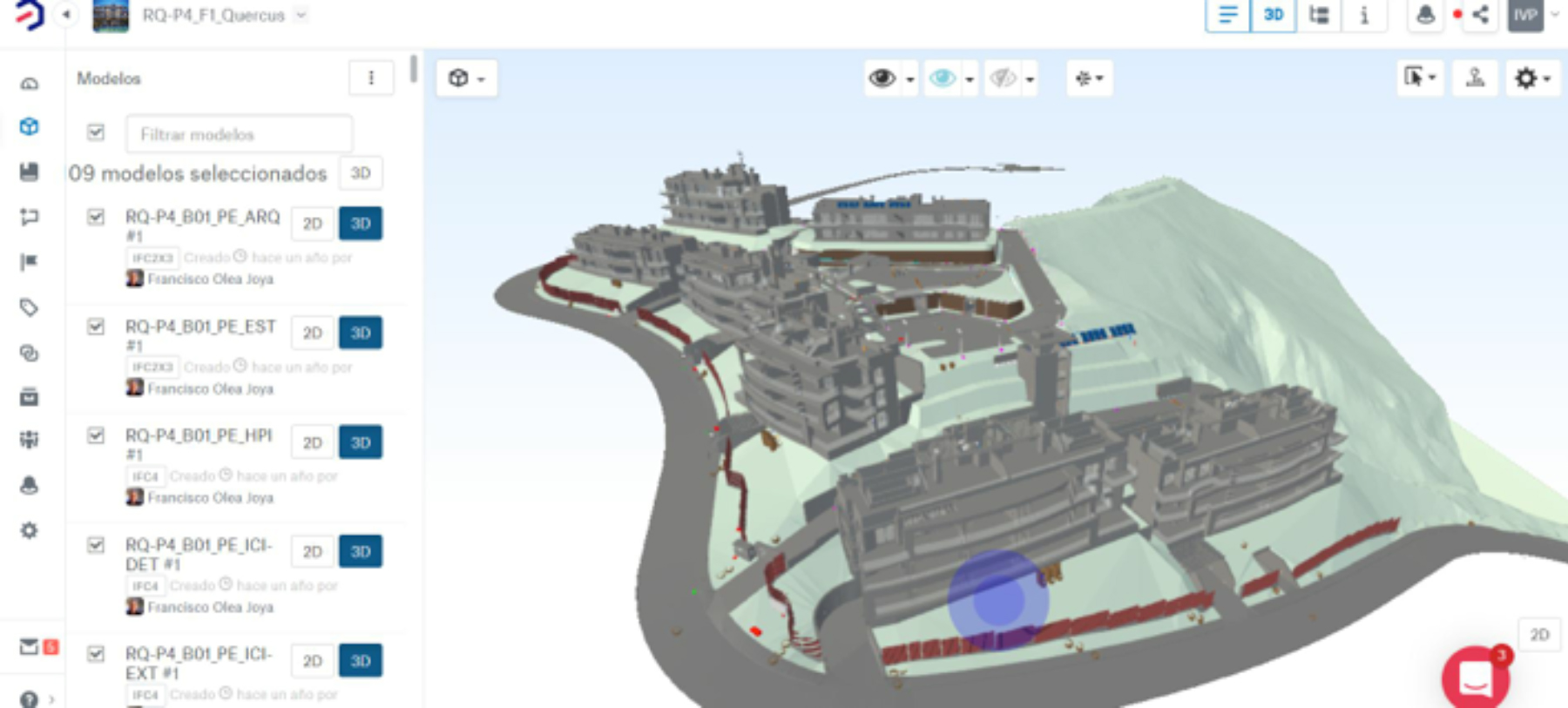Collapse sidebar with the back arrow button
This screenshot has width=1568, height=708.
click(x=65, y=15)
